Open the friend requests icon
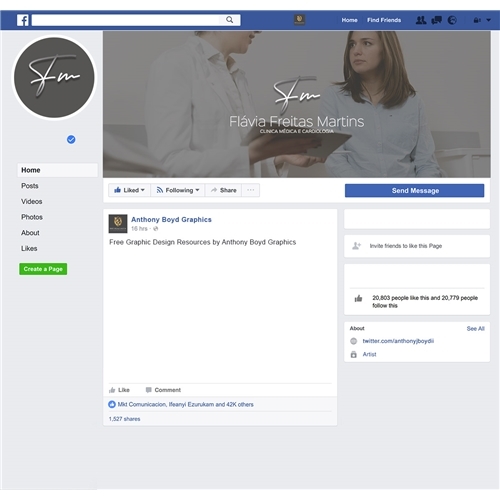Screen dimensions: 500x500 coord(421,20)
